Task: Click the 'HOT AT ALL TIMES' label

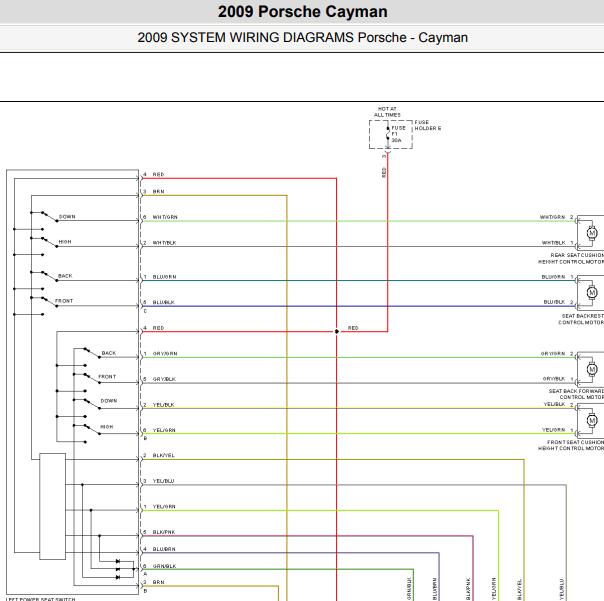Action: click(x=387, y=112)
